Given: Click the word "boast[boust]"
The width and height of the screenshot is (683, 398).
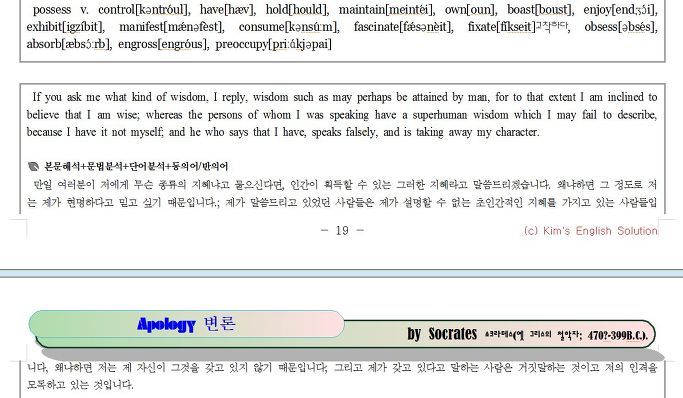Looking at the screenshot, I should tap(539, 10).
